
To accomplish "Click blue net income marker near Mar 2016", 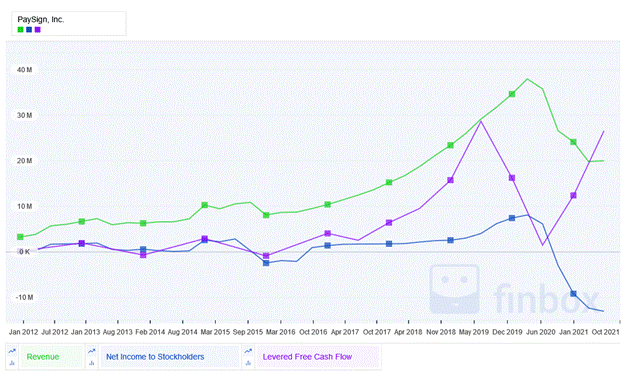I will (266, 263).
